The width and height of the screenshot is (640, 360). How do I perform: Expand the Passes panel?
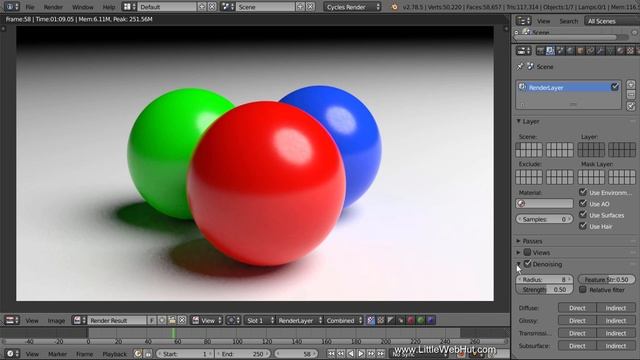(x=519, y=241)
